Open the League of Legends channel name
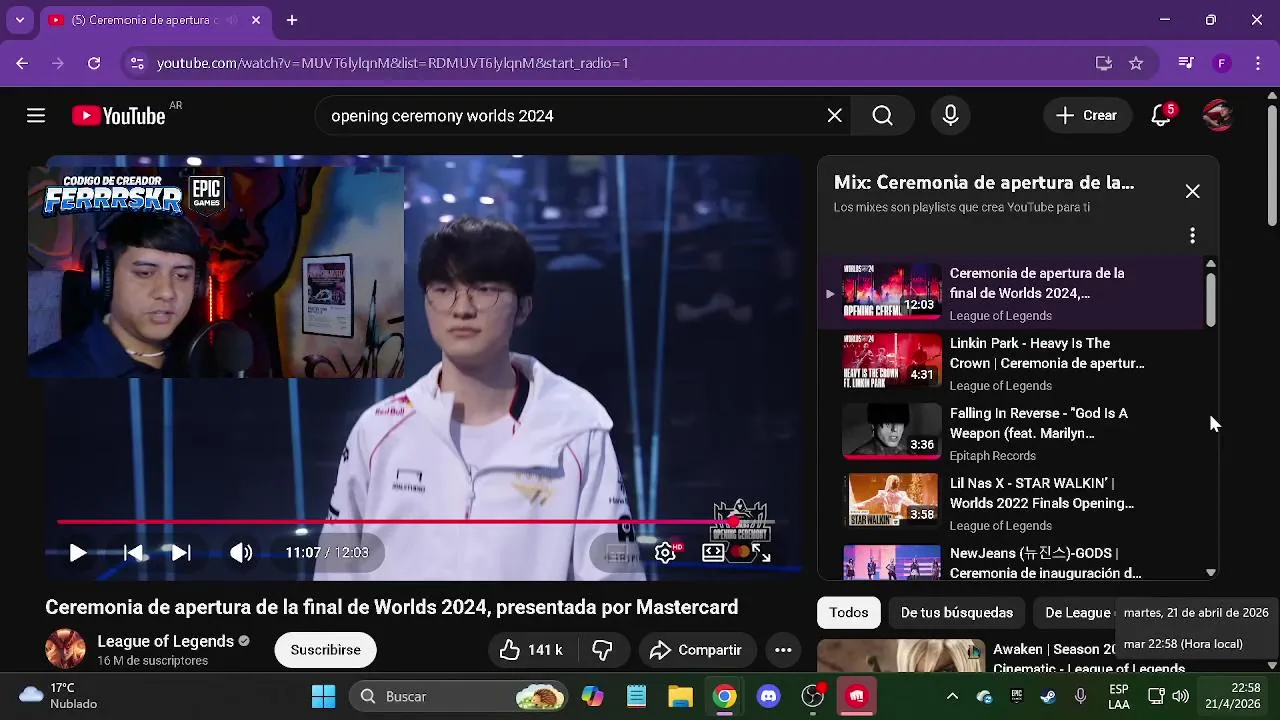 point(165,641)
